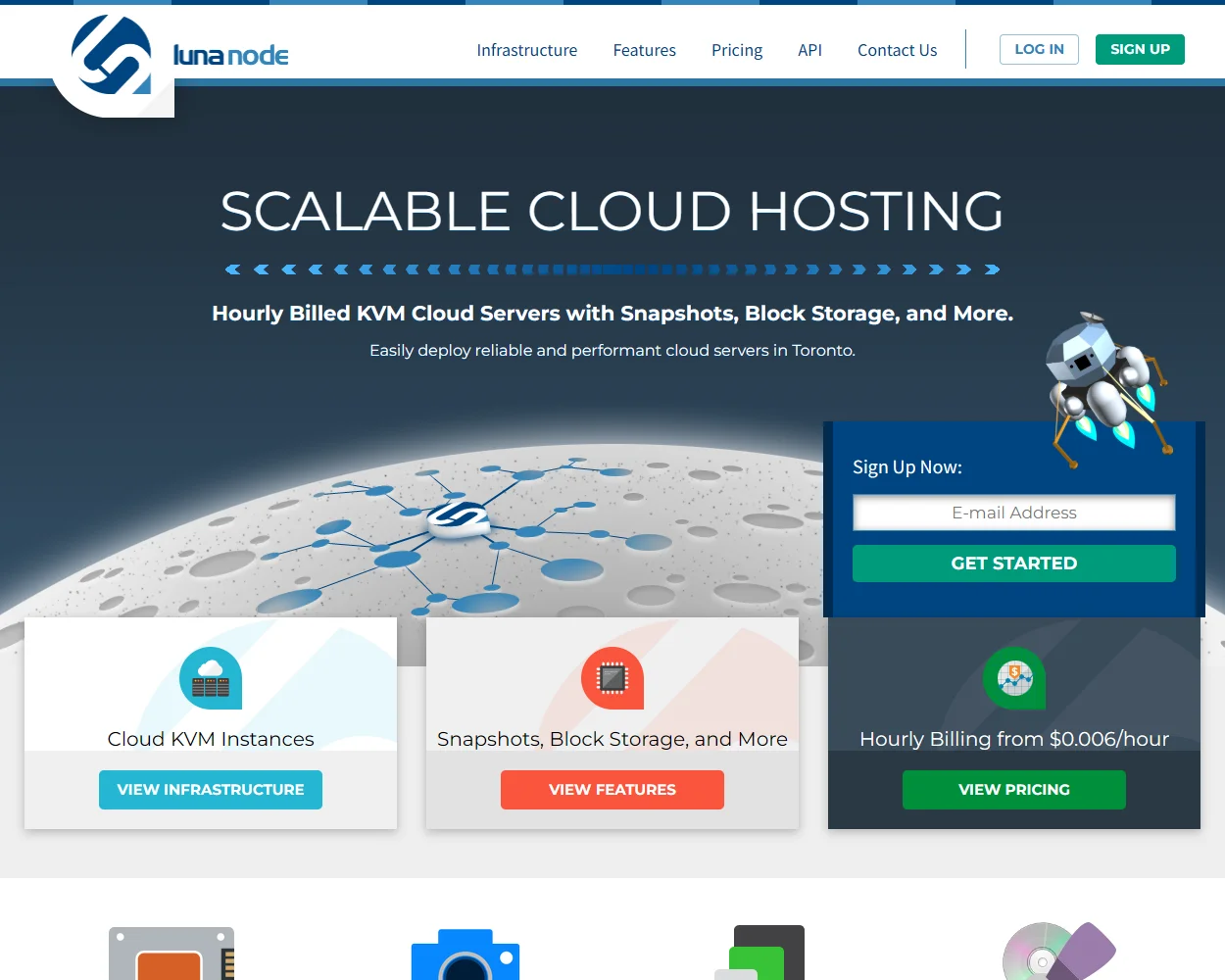Image resolution: width=1225 pixels, height=980 pixels.
Task: Click the blue camera snapshot icon
Action: 465,955
